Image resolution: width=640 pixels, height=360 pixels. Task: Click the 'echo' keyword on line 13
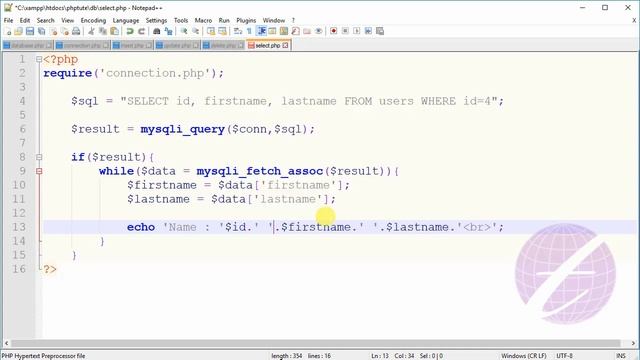tap(141, 227)
